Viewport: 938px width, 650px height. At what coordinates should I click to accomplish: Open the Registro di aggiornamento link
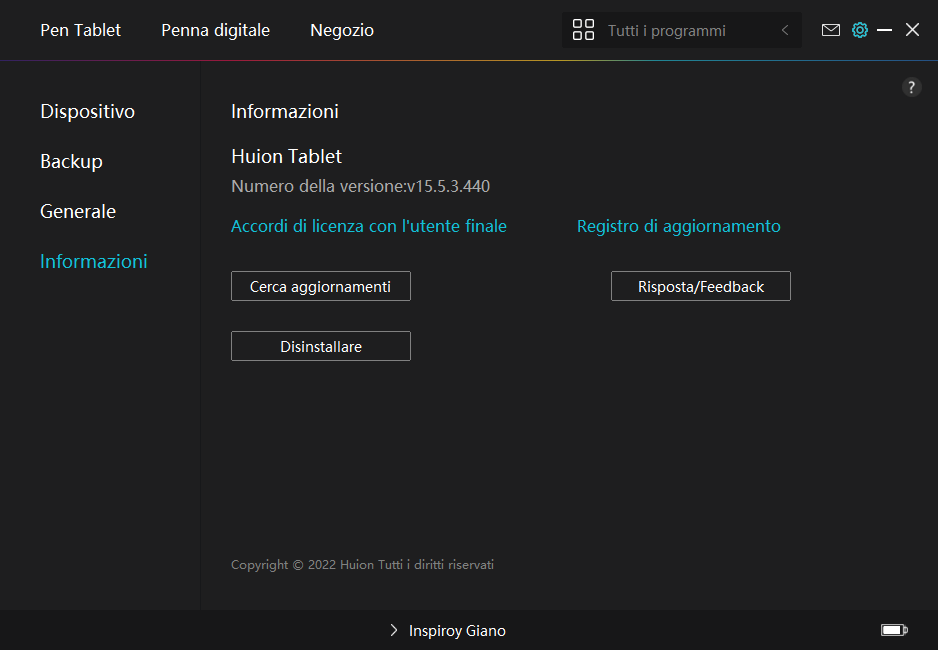[678, 226]
